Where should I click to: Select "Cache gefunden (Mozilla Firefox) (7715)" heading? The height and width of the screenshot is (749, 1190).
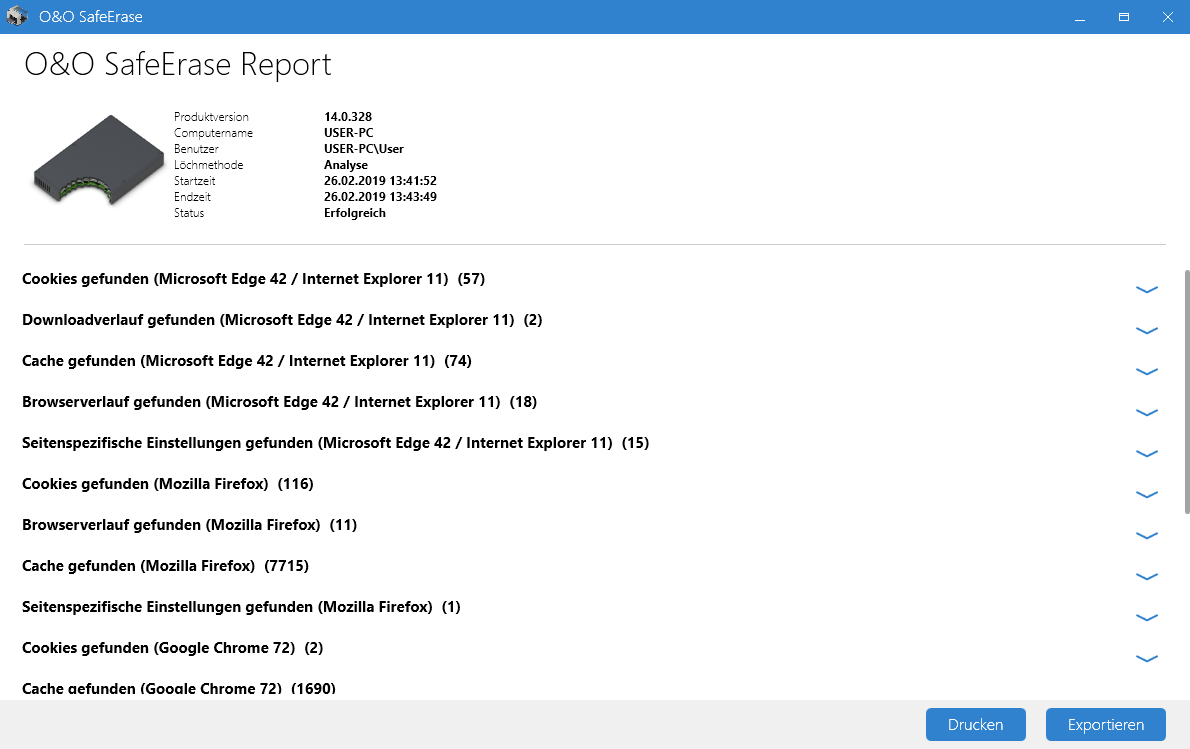165,566
